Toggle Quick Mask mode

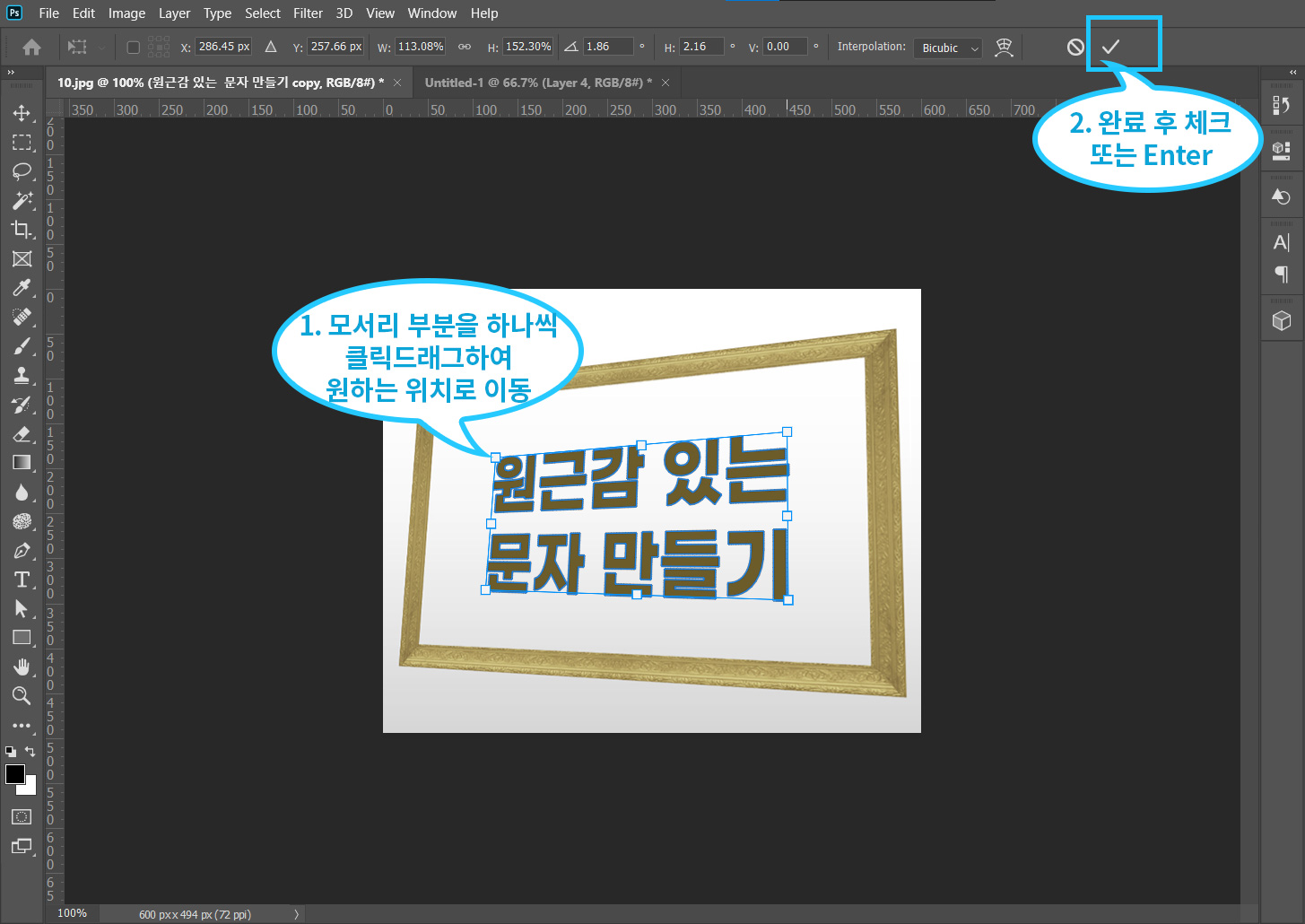pyautogui.click(x=22, y=817)
